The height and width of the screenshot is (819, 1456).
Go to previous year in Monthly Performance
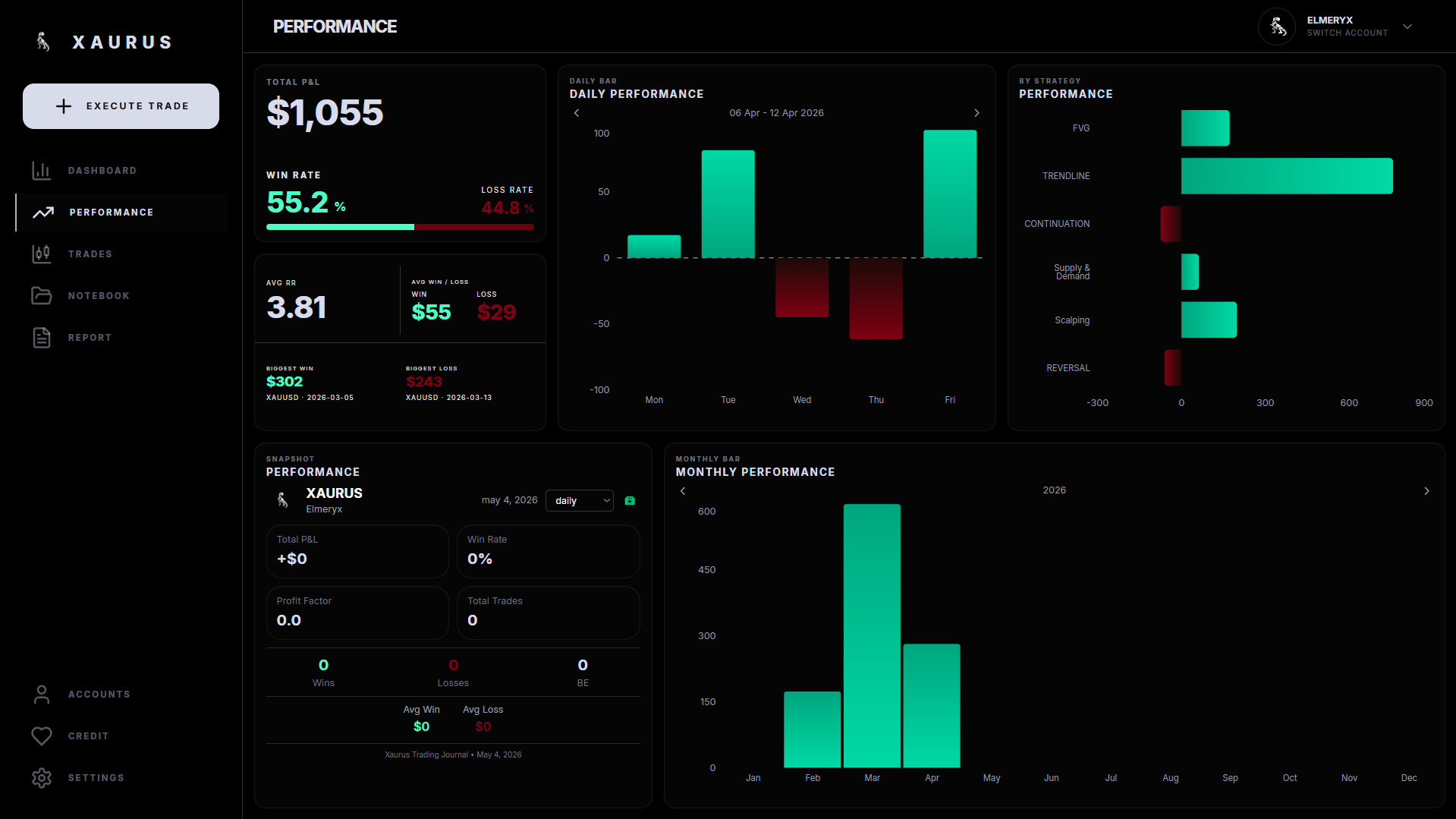coord(683,491)
